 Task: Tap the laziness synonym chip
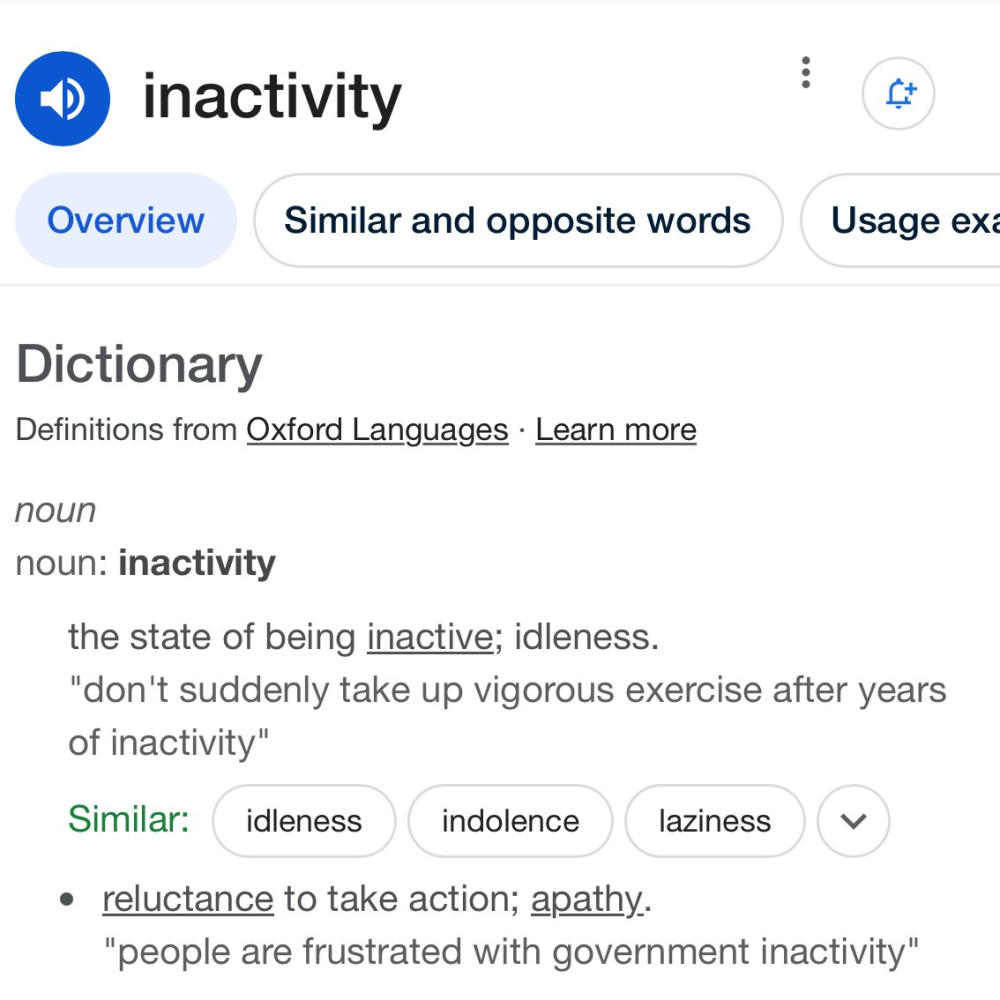(715, 821)
